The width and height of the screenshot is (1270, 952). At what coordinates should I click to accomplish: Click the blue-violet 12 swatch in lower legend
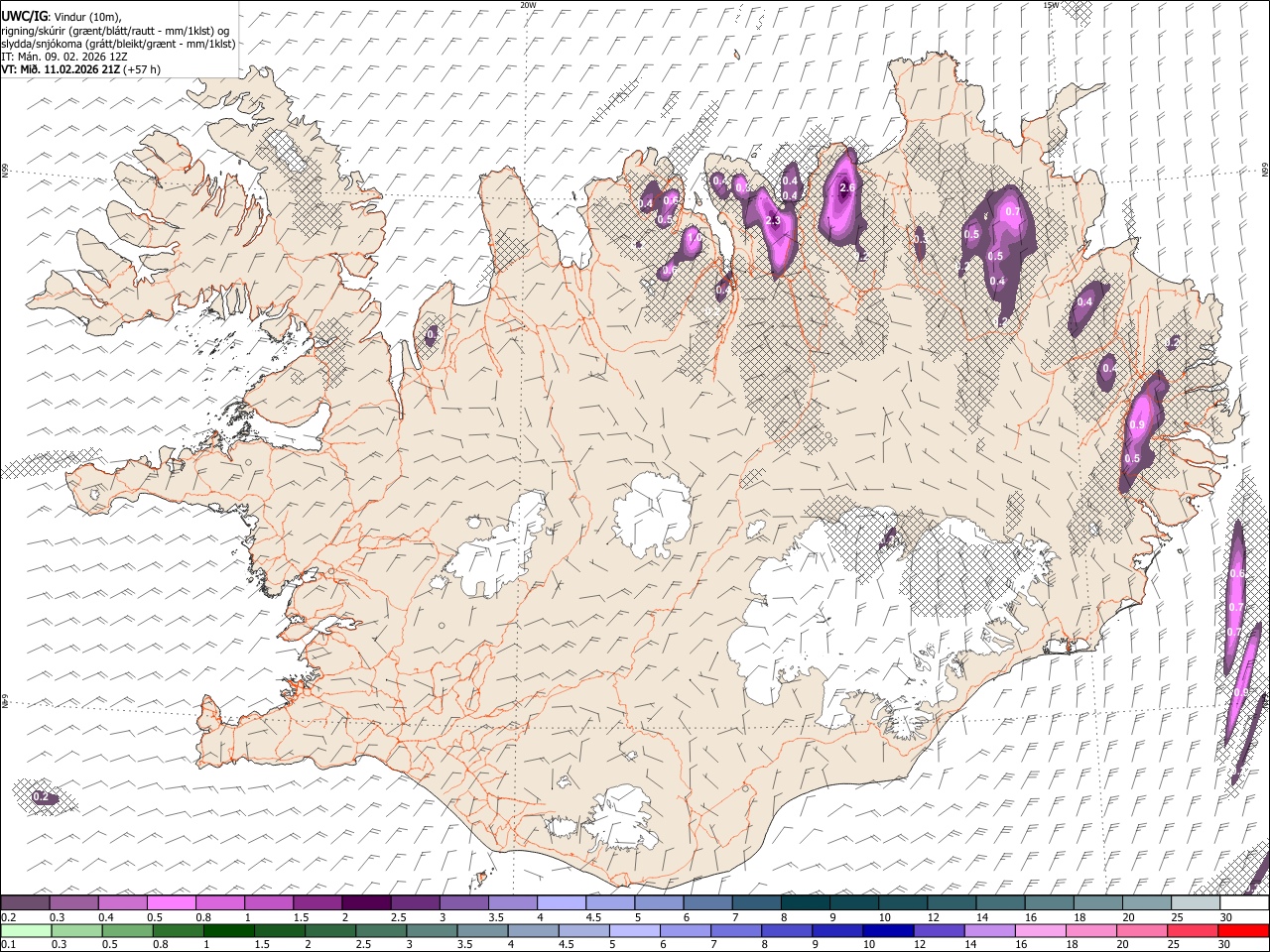[x=939, y=930]
